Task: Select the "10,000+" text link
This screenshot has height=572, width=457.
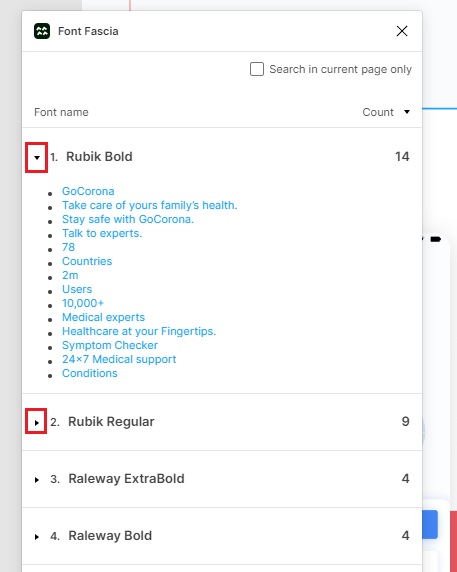Action: (83, 303)
